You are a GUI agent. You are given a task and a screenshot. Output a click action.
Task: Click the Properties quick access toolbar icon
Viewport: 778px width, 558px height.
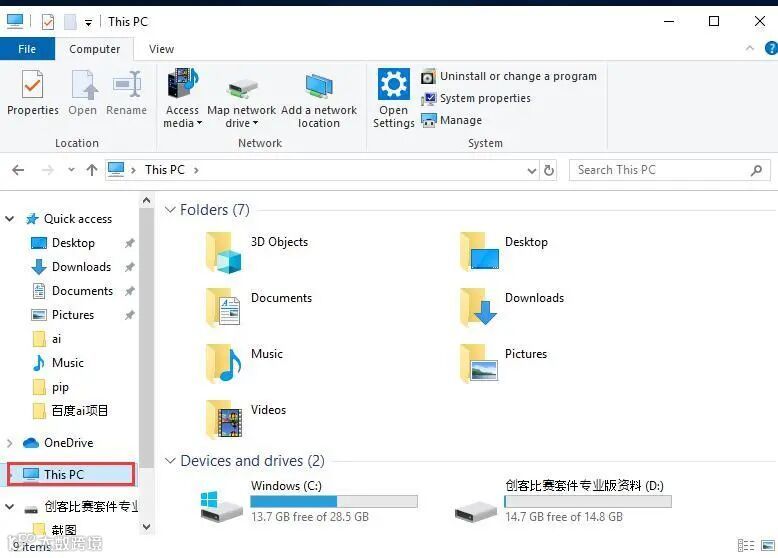point(48,22)
